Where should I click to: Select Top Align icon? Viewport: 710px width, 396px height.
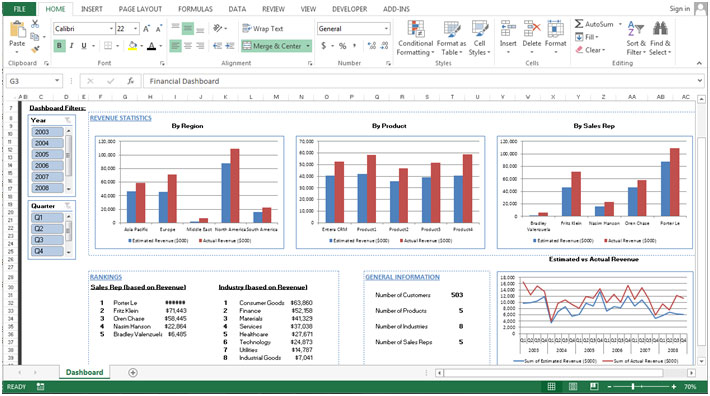pos(175,28)
